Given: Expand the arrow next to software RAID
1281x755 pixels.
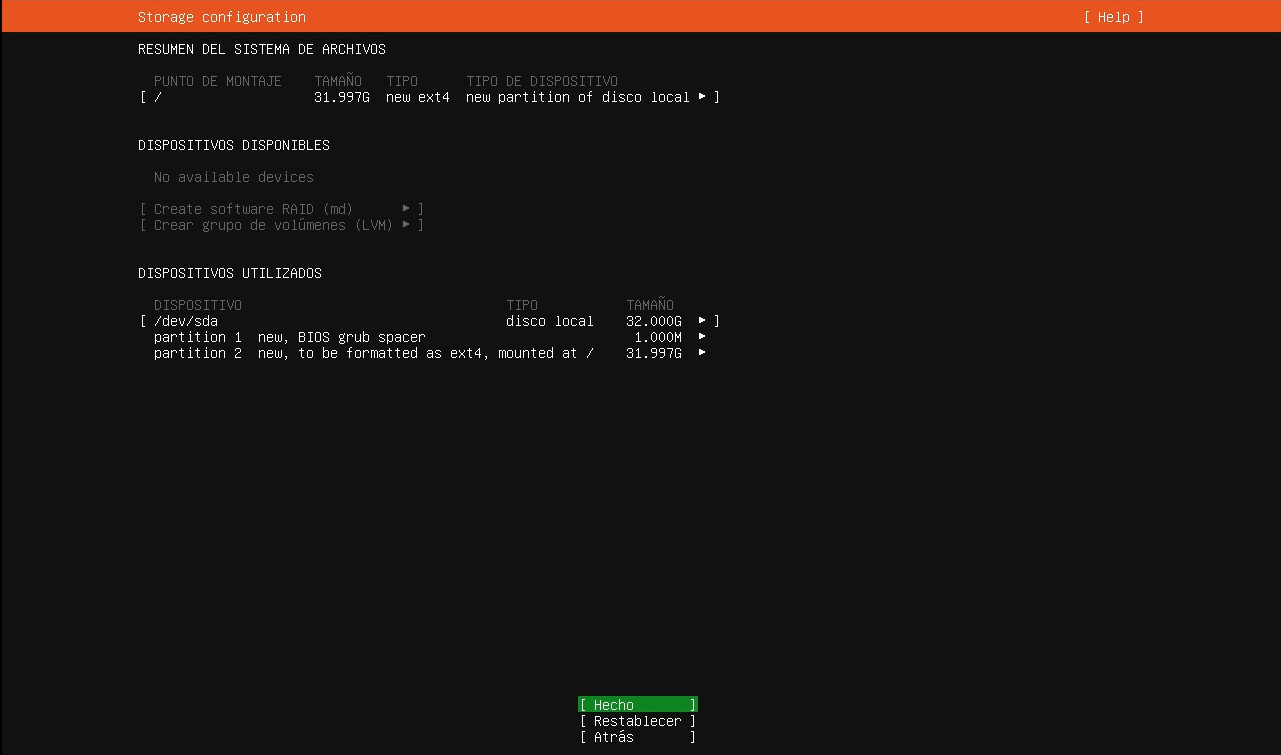Looking at the screenshot, I should (406, 209).
